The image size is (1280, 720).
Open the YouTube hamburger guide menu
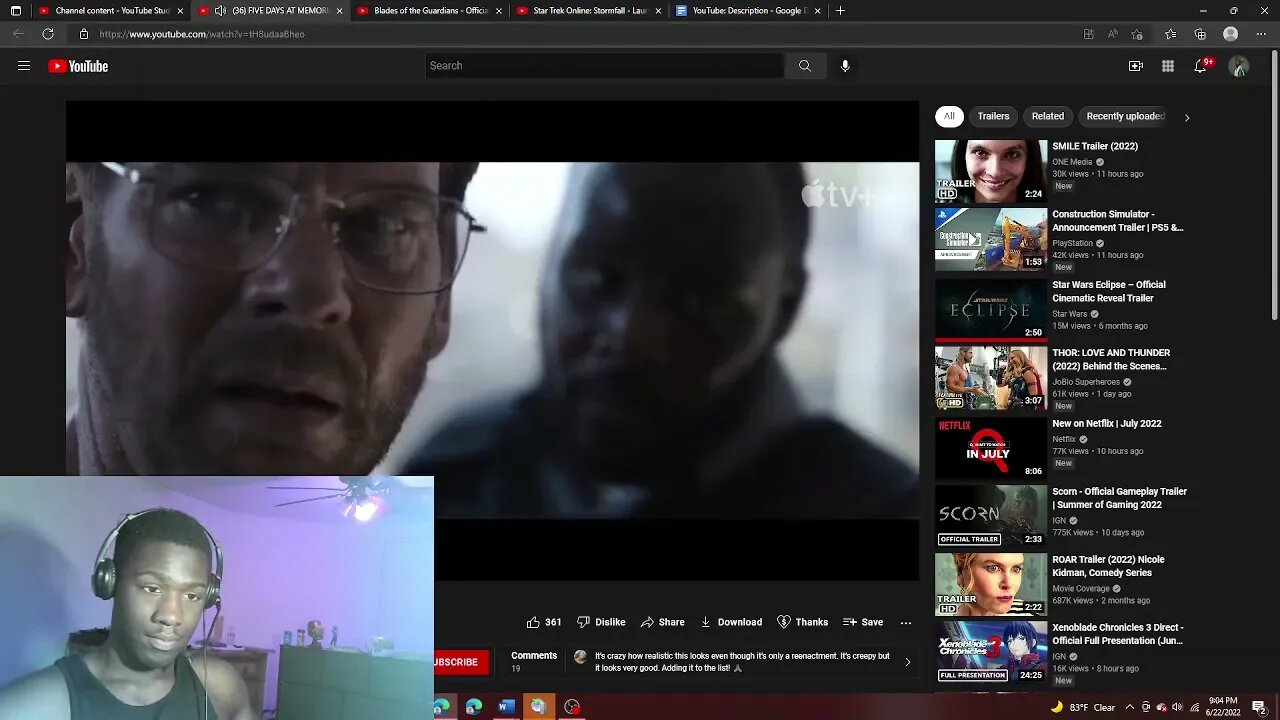[x=24, y=66]
